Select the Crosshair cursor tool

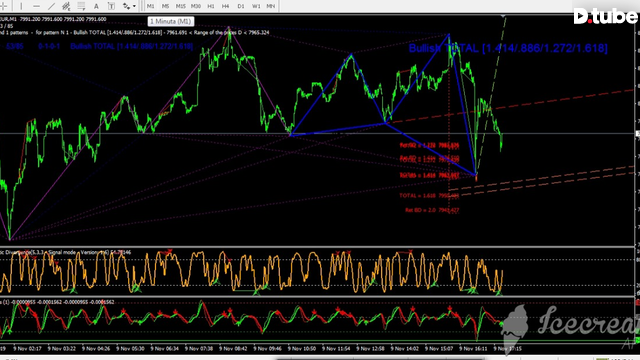tap(4, 6)
